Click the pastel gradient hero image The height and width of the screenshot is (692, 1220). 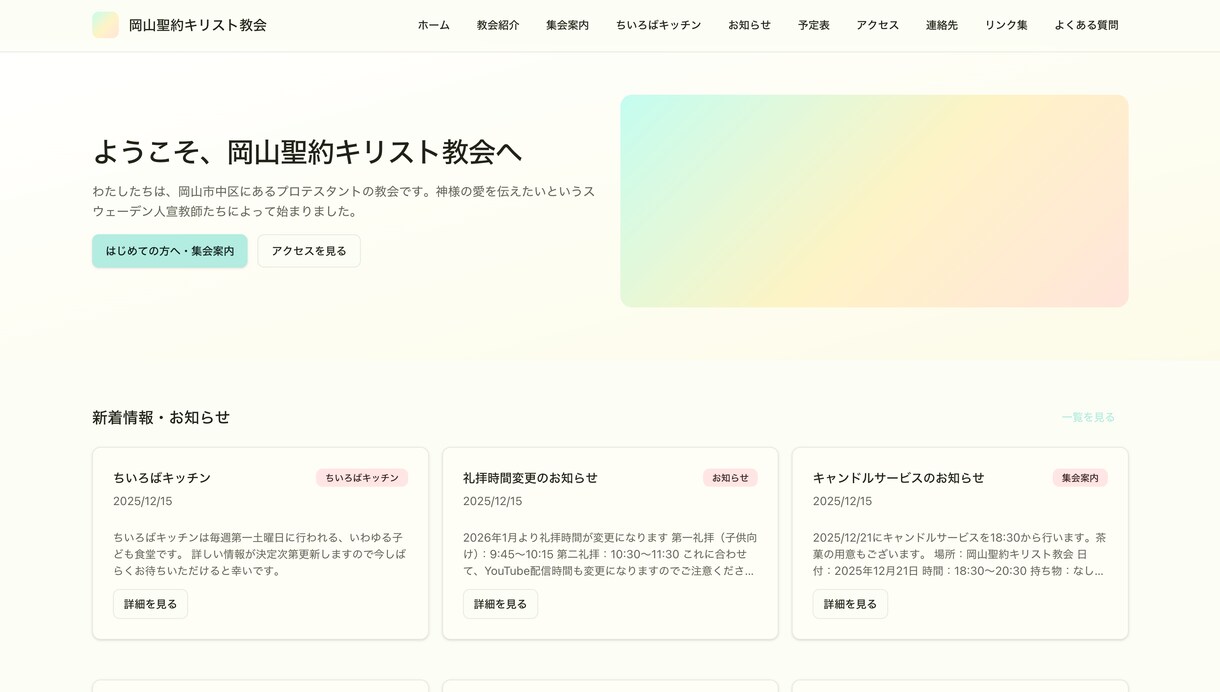point(874,201)
